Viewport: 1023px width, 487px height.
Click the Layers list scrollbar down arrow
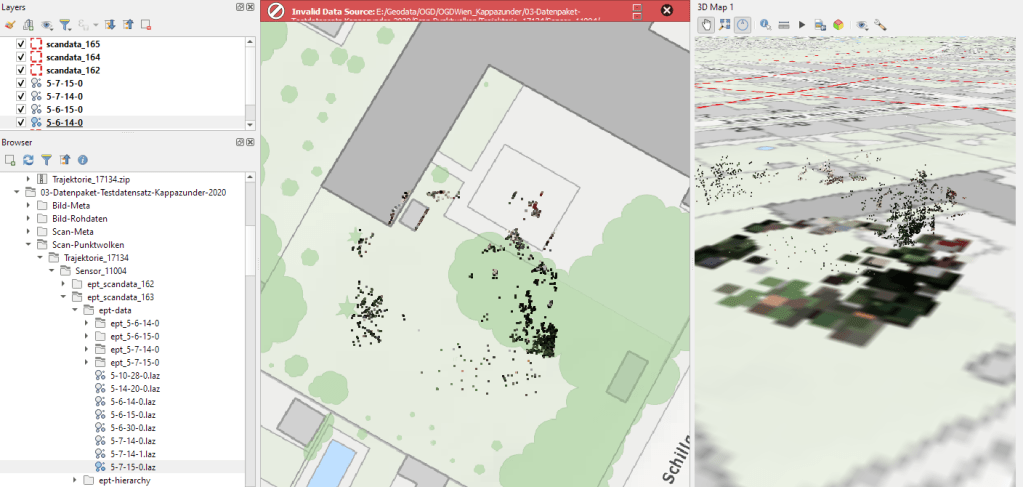tap(251, 123)
